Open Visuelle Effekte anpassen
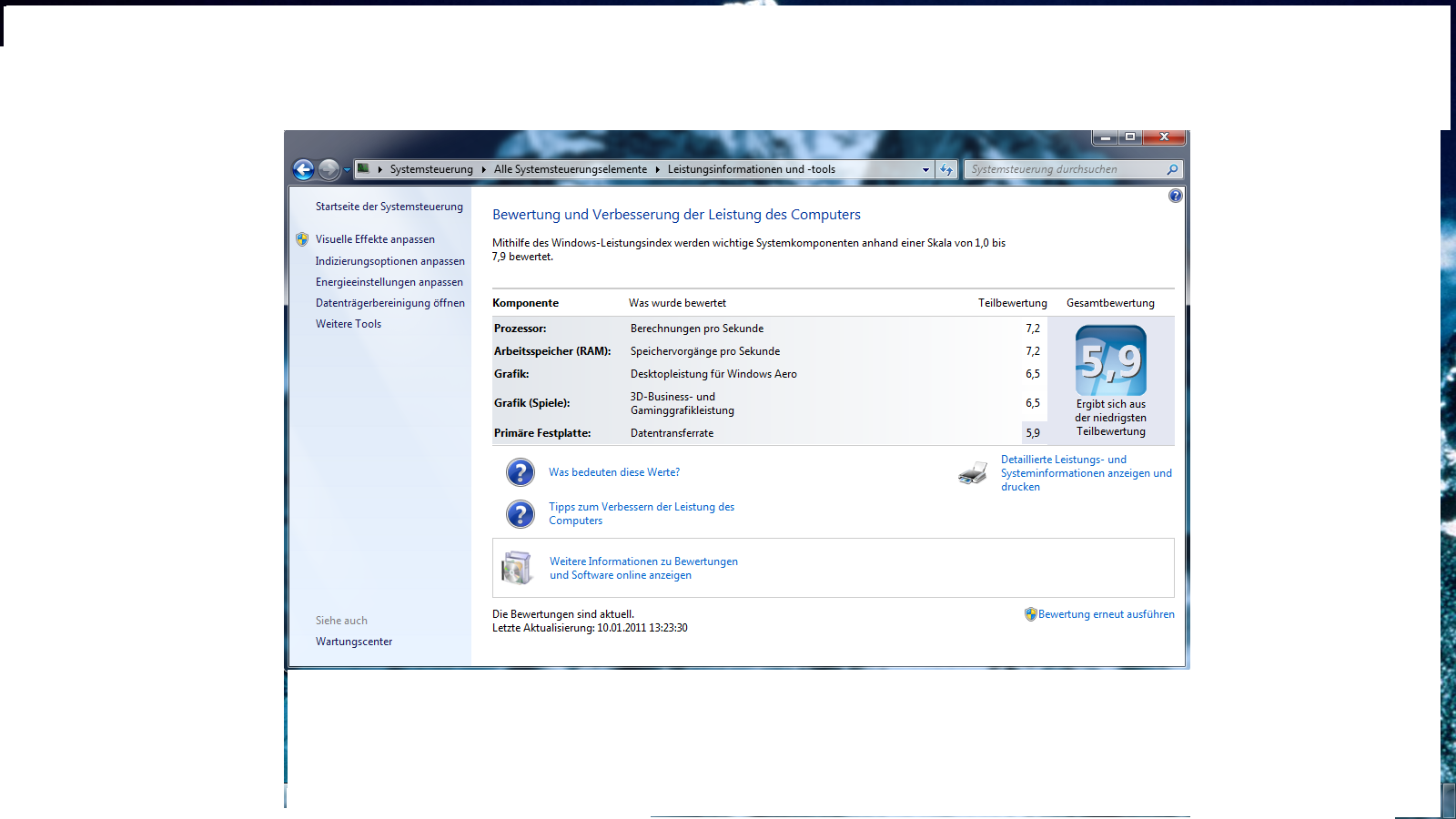 coord(375,239)
